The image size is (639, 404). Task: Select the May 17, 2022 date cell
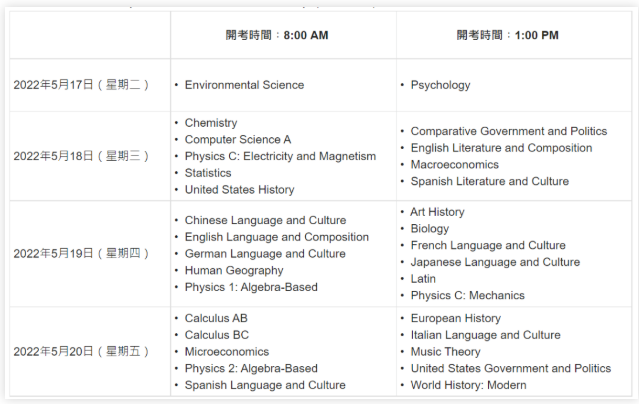81,85
